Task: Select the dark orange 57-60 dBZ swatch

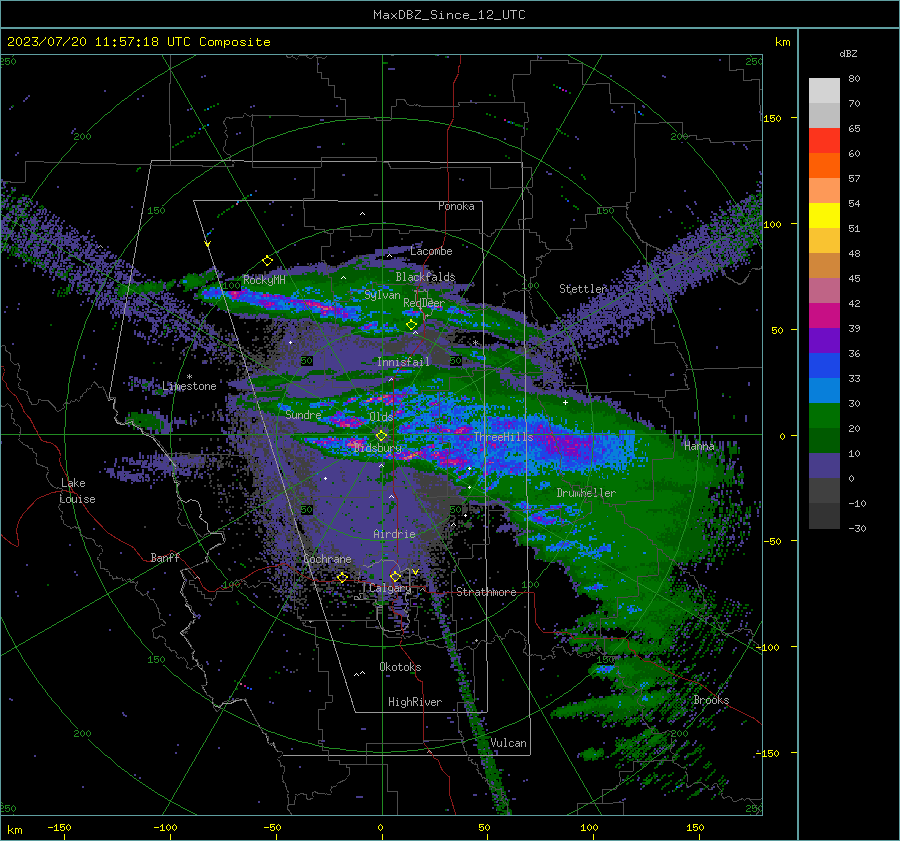Action: 824,165
